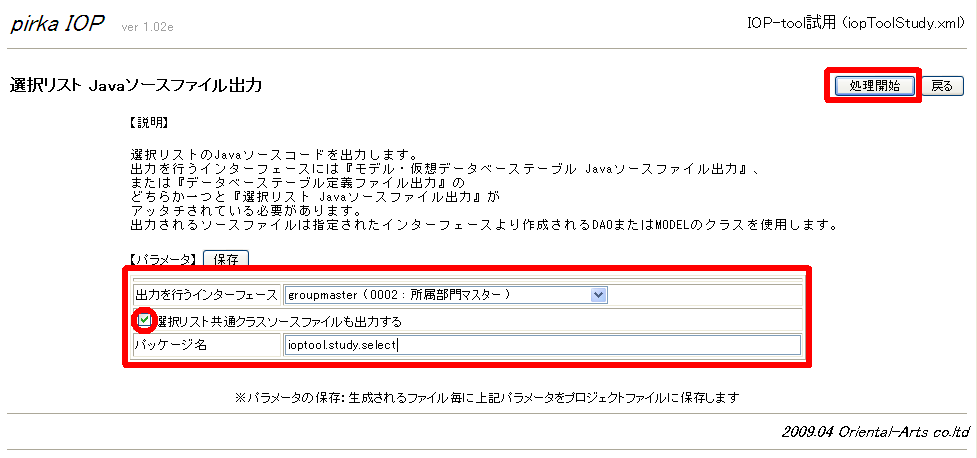
Task: Toggle 選択リスト共通クラスソースファイルも出力する checkbox
Action: point(146,321)
